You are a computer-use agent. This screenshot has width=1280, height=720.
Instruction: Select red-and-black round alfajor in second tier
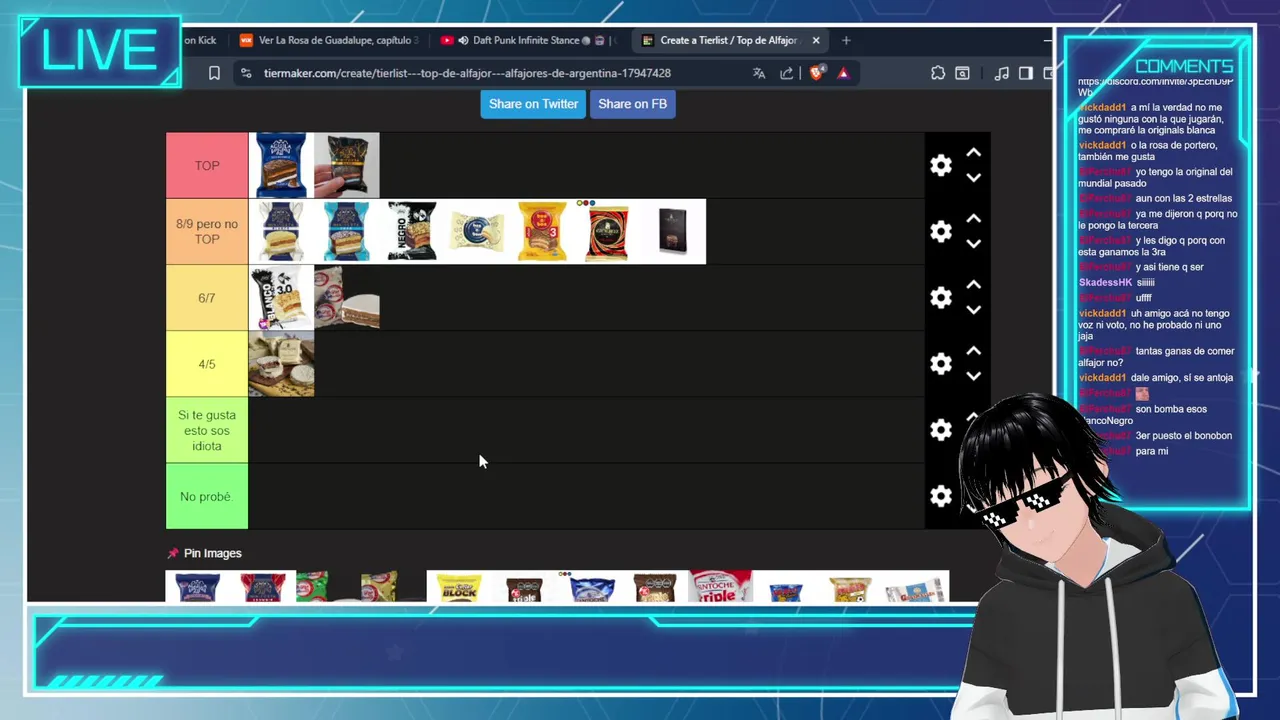click(607, 232)
